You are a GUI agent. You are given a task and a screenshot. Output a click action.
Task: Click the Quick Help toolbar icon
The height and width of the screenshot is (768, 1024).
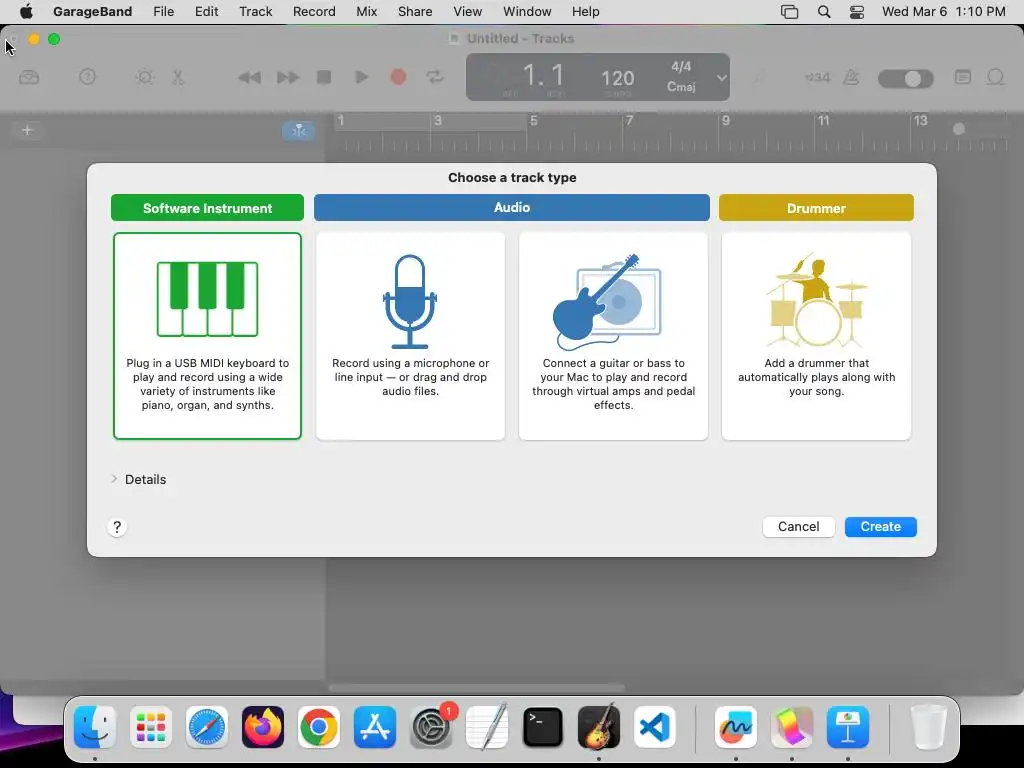pyautogui.click(x=87, y=77)
